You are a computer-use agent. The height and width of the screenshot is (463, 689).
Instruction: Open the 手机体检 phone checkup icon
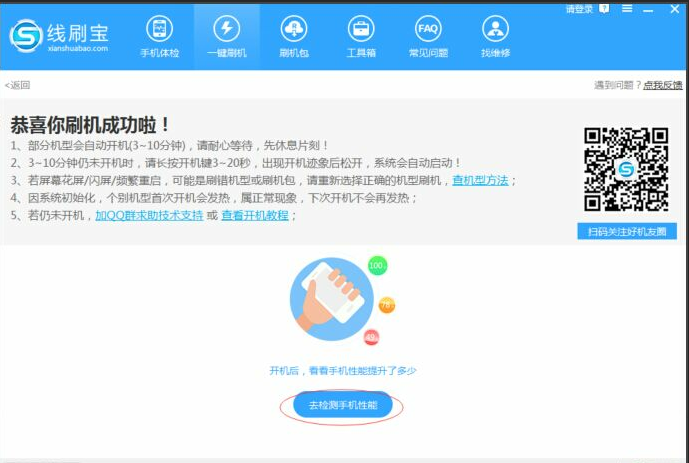[x=159, y=36]
